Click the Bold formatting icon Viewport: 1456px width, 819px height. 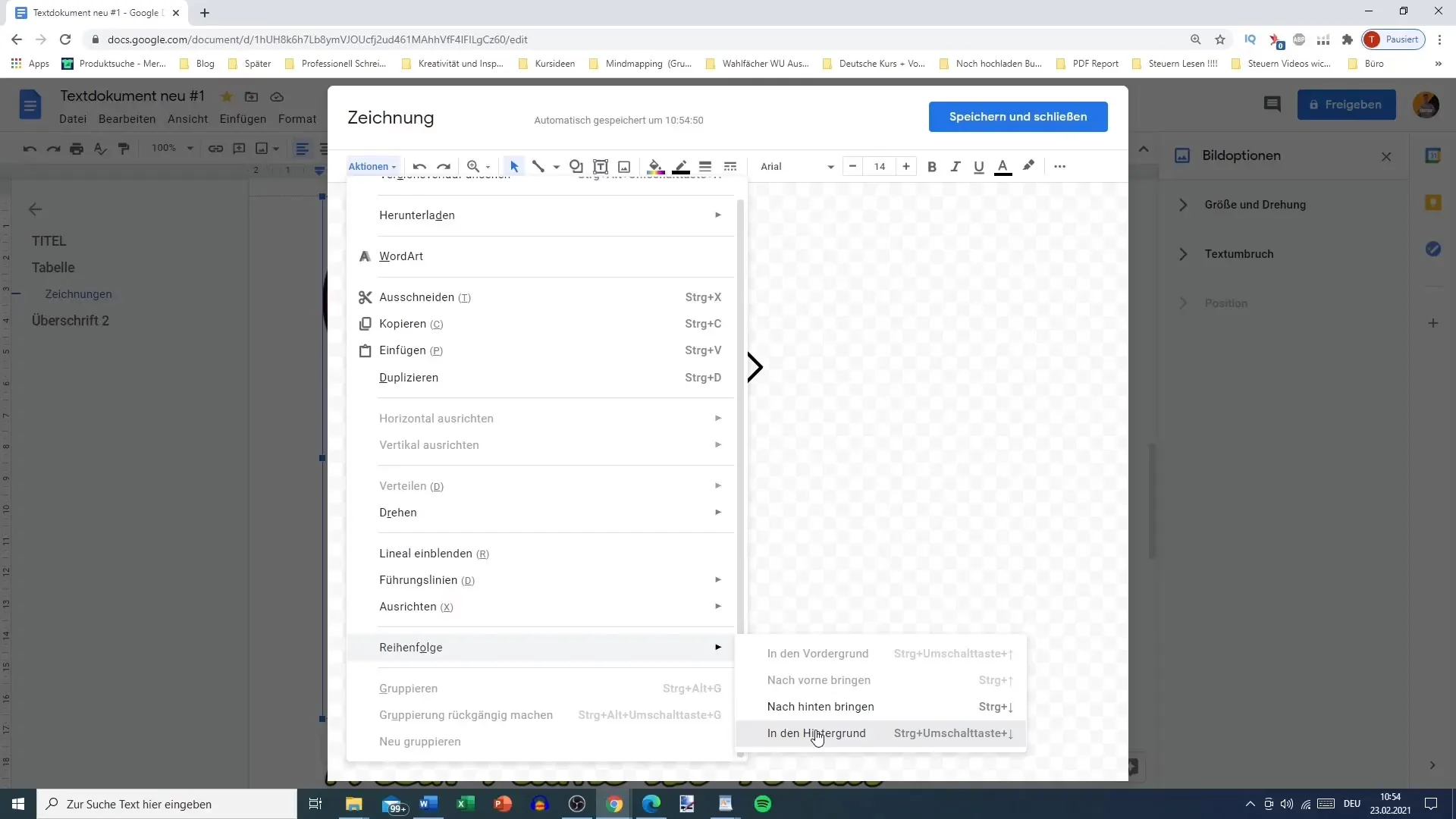932,166
